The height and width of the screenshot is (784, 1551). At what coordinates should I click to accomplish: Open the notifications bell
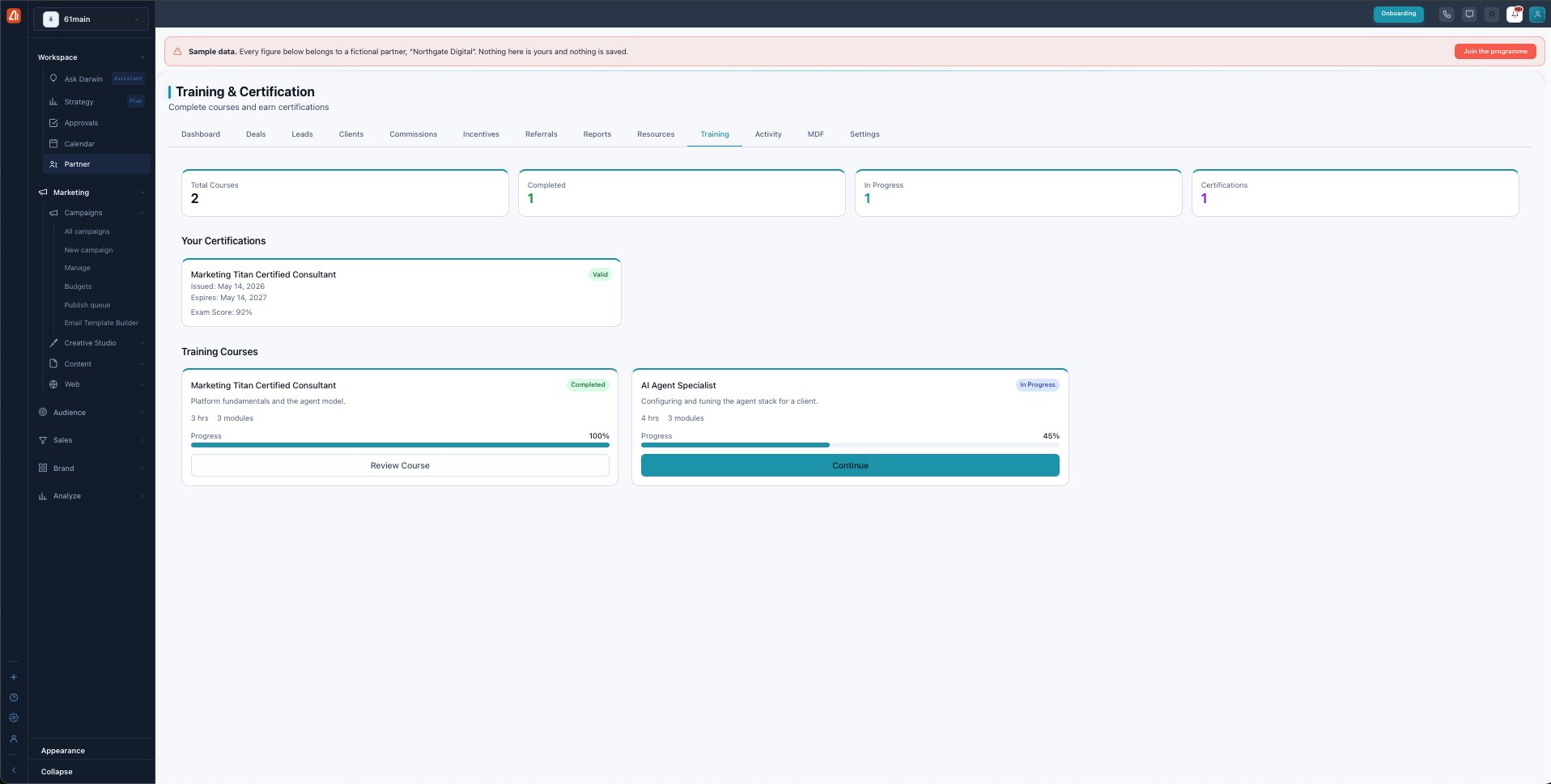point(1515,14)
